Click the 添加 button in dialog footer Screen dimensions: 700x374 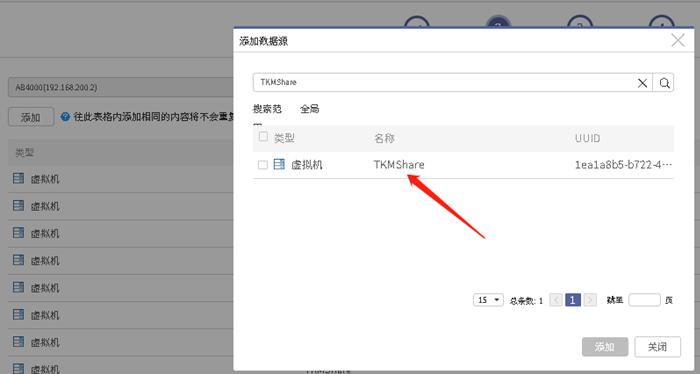605,347
